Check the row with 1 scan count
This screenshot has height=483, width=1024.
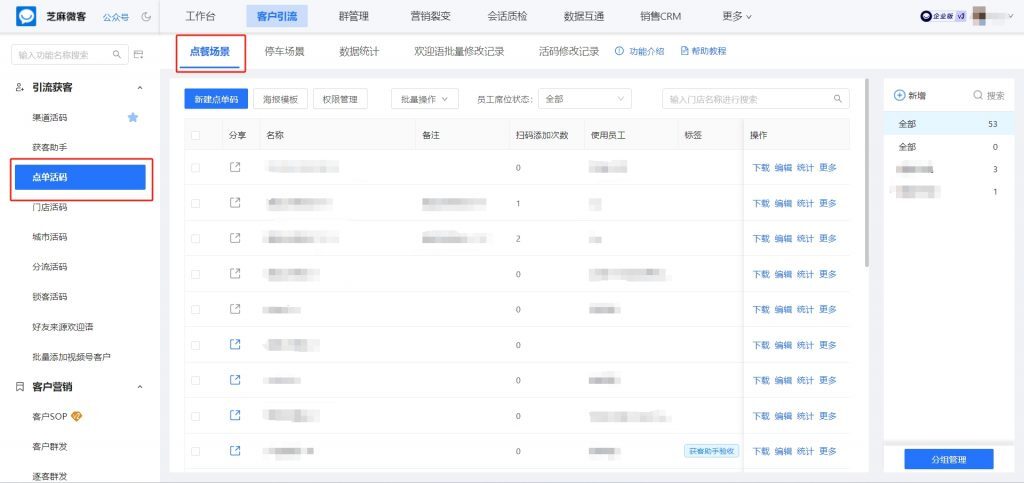(x=195, y=204)
